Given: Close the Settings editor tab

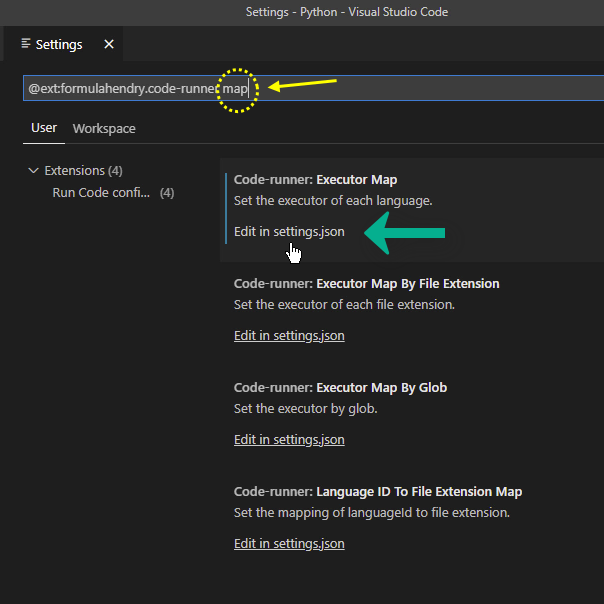Looking at the screenshot, I should coord(109,44).
